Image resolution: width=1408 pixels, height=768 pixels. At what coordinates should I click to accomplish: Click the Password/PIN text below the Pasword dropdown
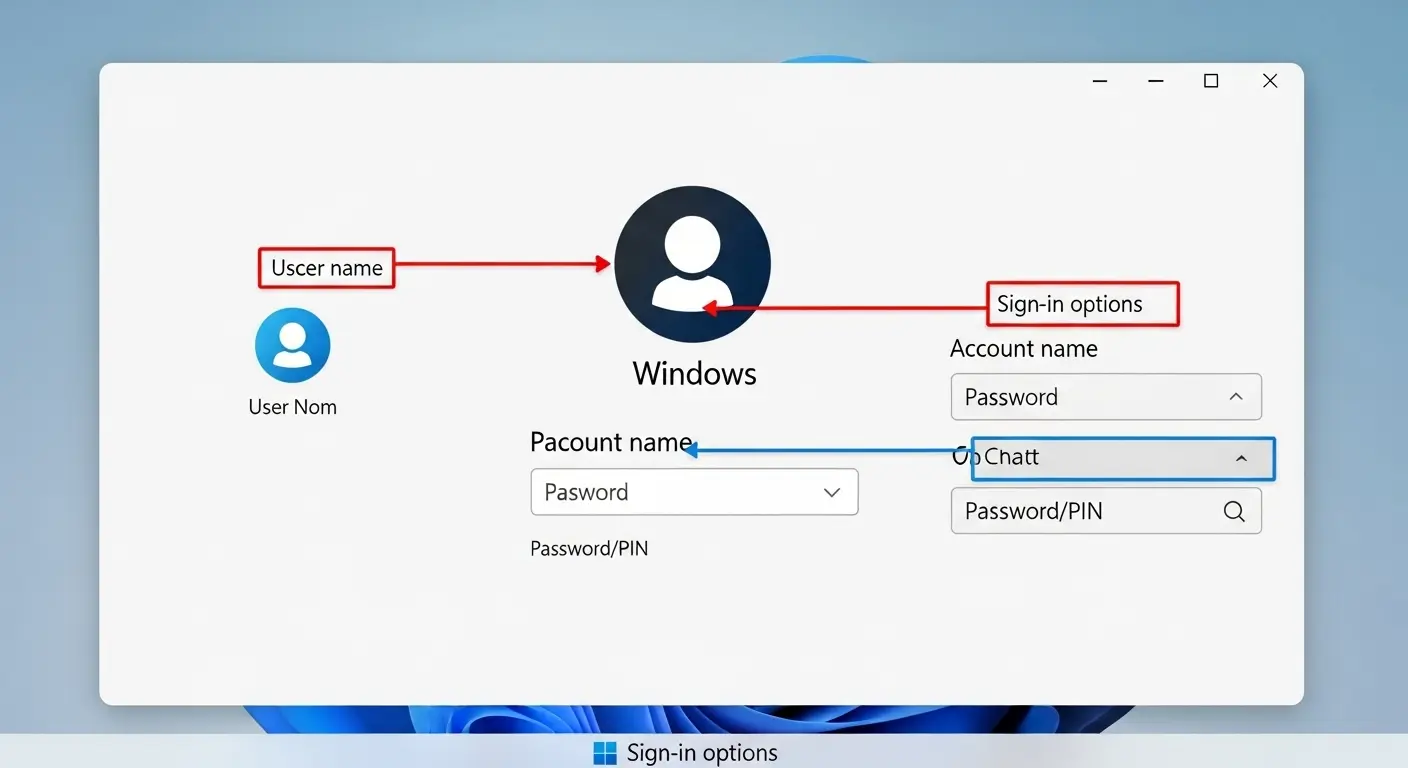(x=589, y=548)
